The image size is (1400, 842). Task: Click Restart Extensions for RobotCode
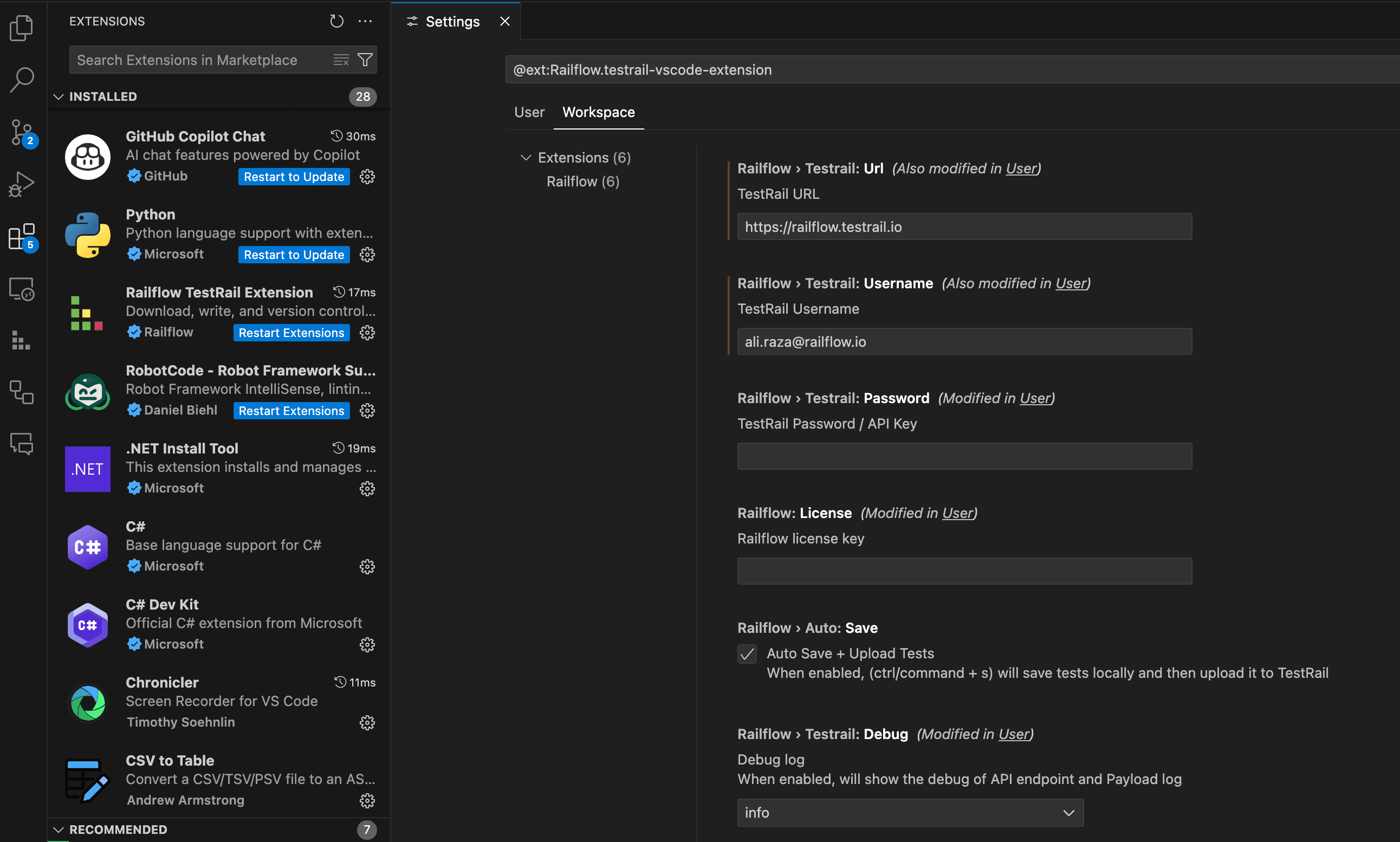tap(291, 411)
